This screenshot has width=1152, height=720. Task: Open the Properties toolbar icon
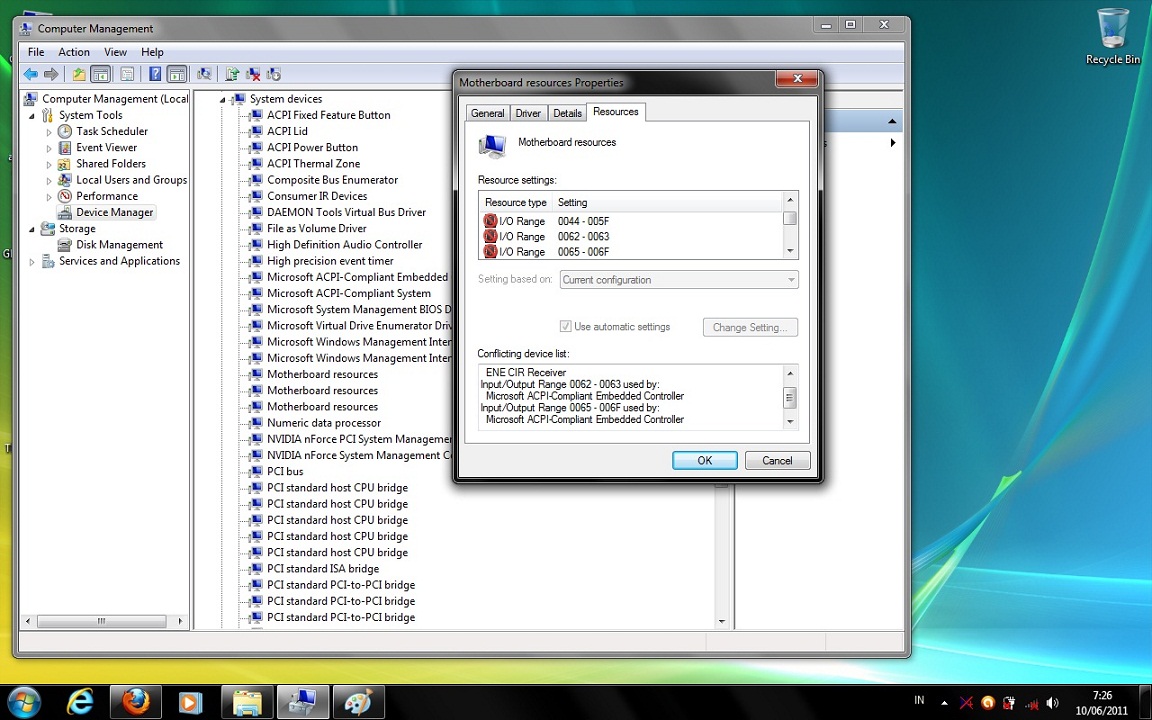[127, 74]
